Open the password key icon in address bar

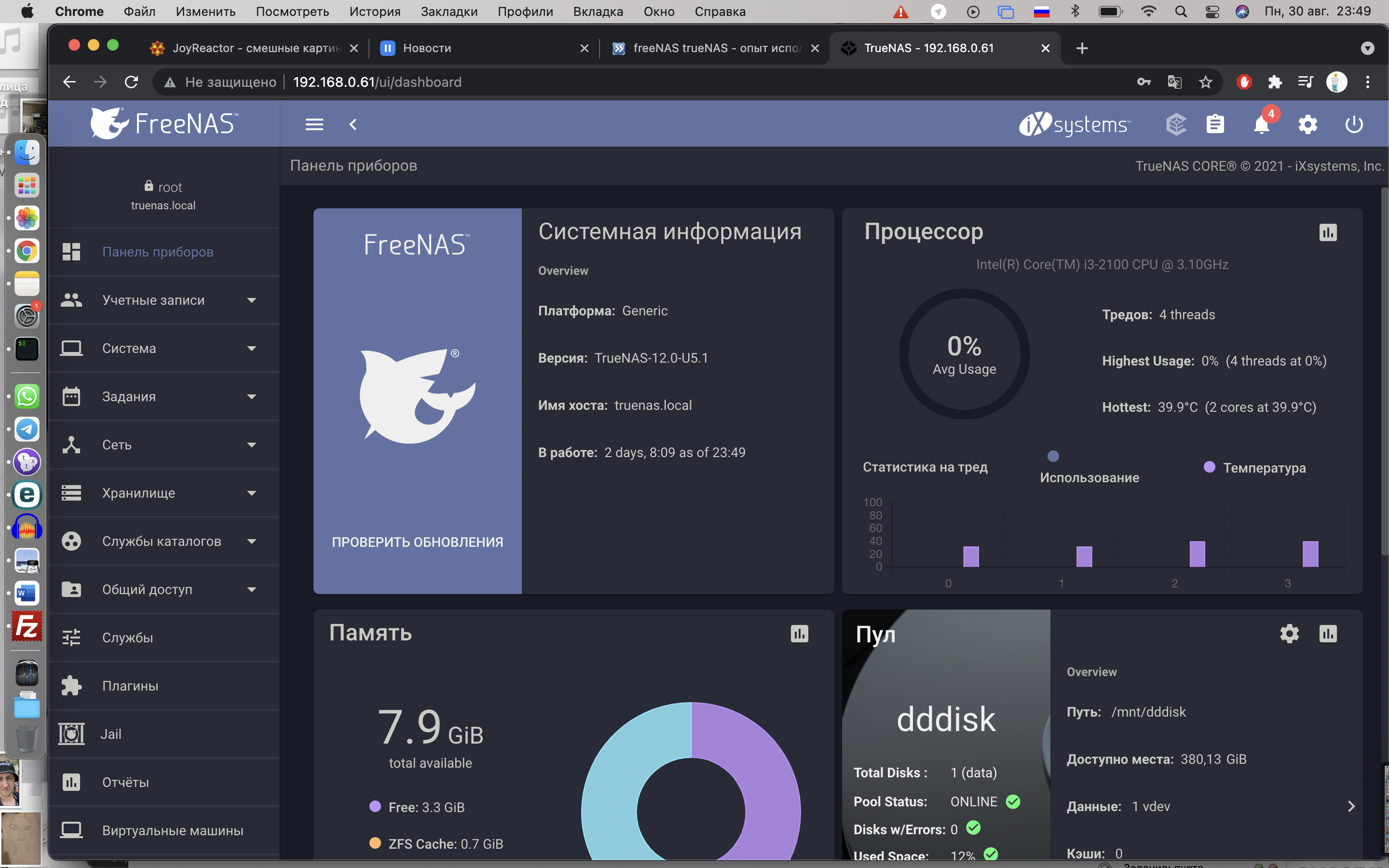1144,82
